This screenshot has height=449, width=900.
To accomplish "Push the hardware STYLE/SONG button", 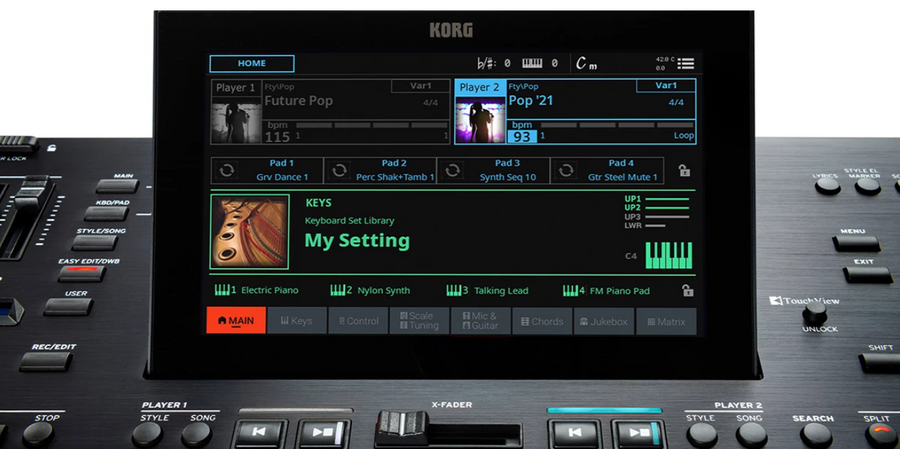I will (x=94, y=242).
